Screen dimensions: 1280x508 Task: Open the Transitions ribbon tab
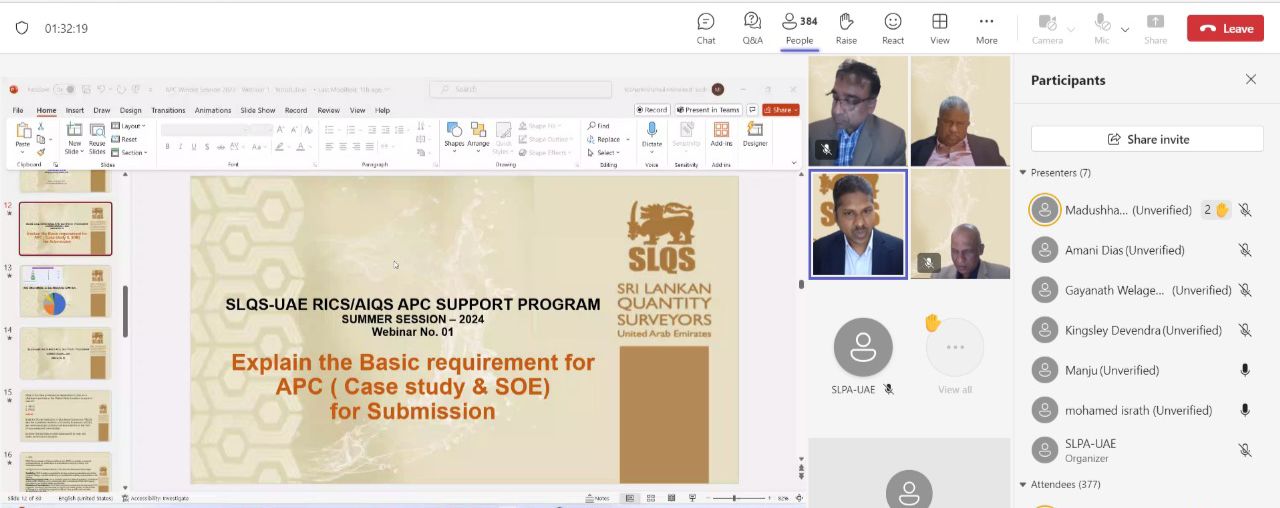tap(168, 110)
